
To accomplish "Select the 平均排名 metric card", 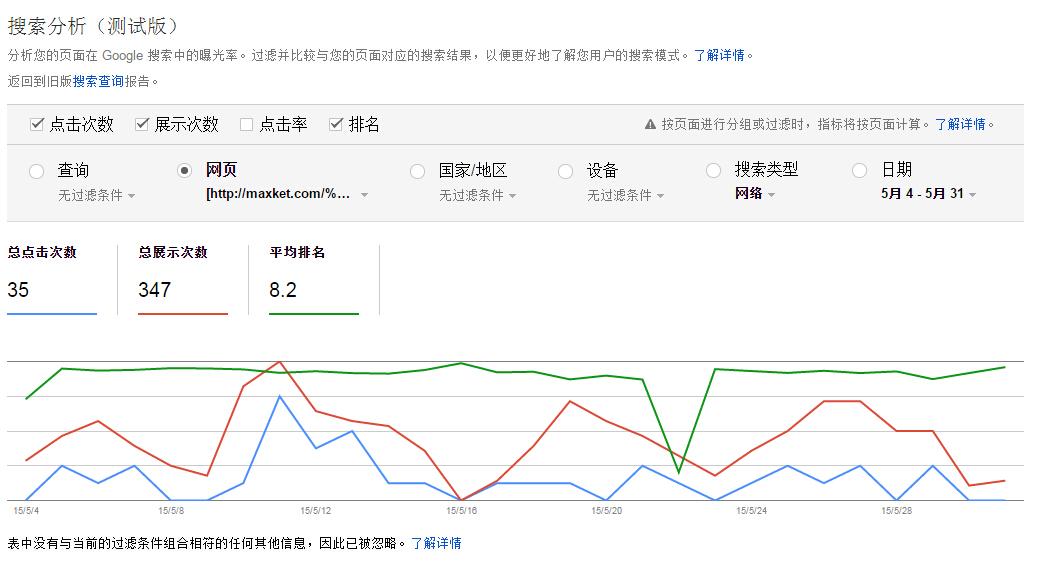I will click(x=314, y=280).
